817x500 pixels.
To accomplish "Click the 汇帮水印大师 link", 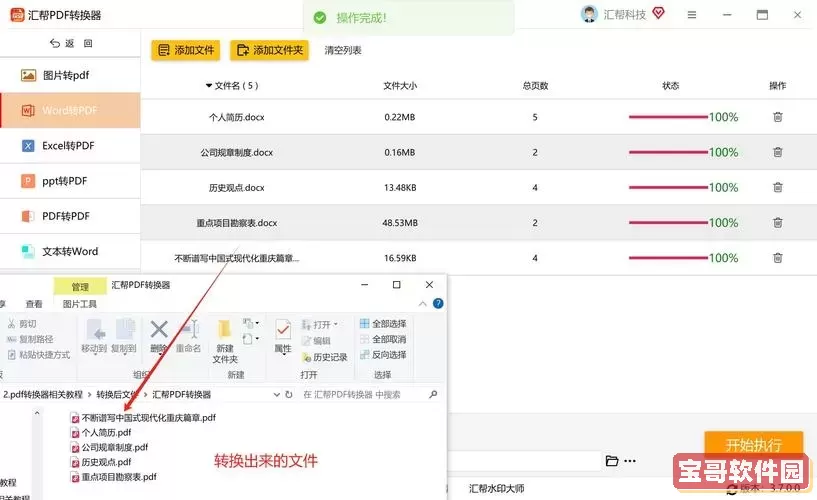I will 497,489.
